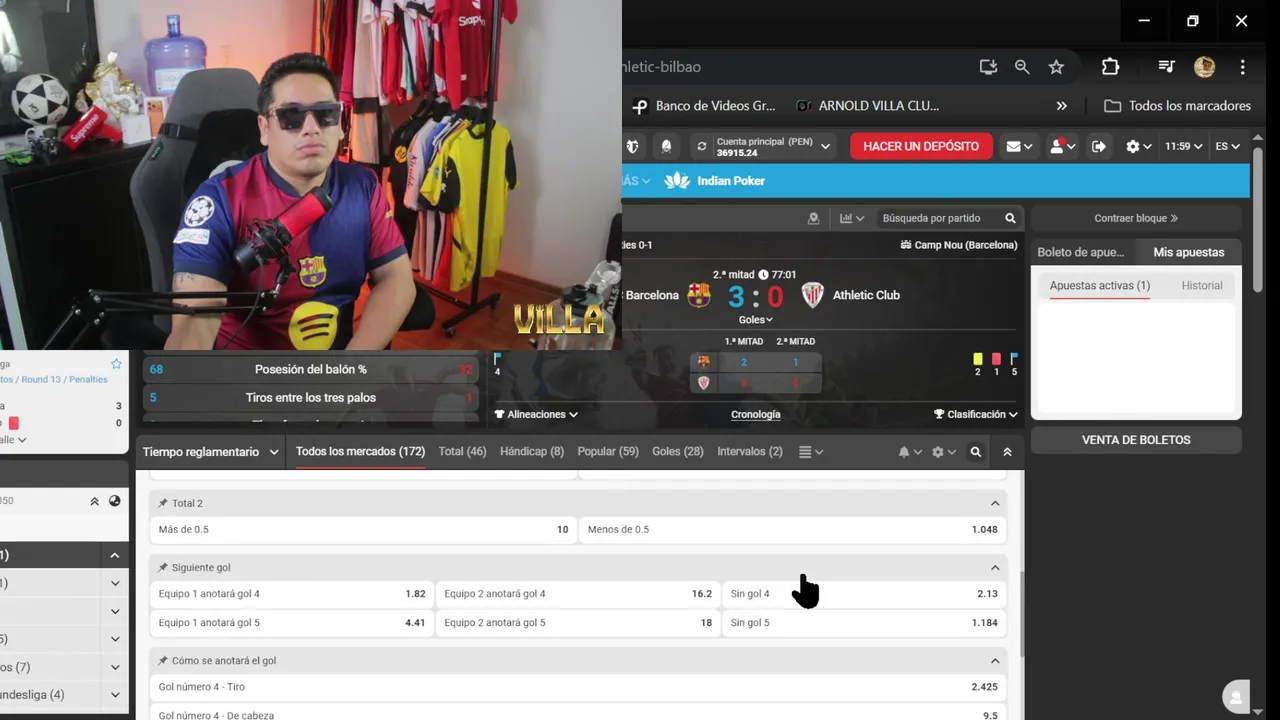The image size is (1280, 720).
Task: Bet Equipo 2 anotará gol 5
Action: coord(578,623)
